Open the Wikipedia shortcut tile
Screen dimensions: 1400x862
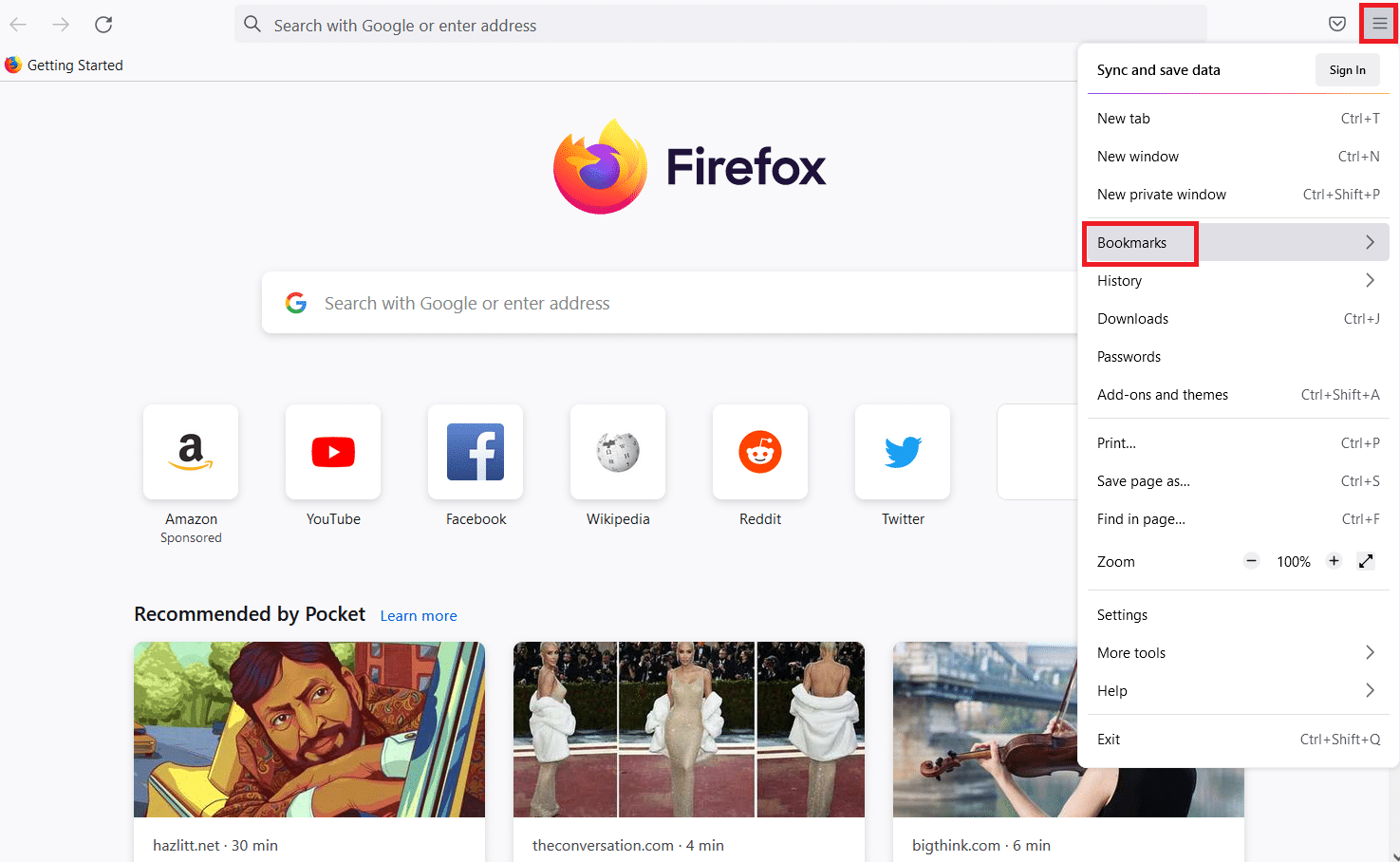(618, 452)
